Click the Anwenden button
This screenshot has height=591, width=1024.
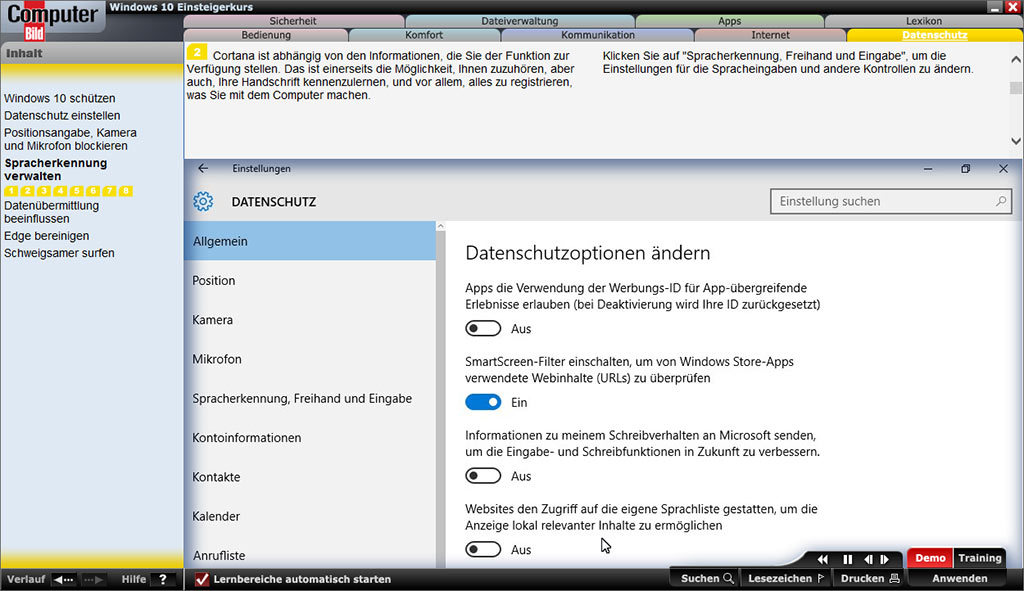point(959,579)
